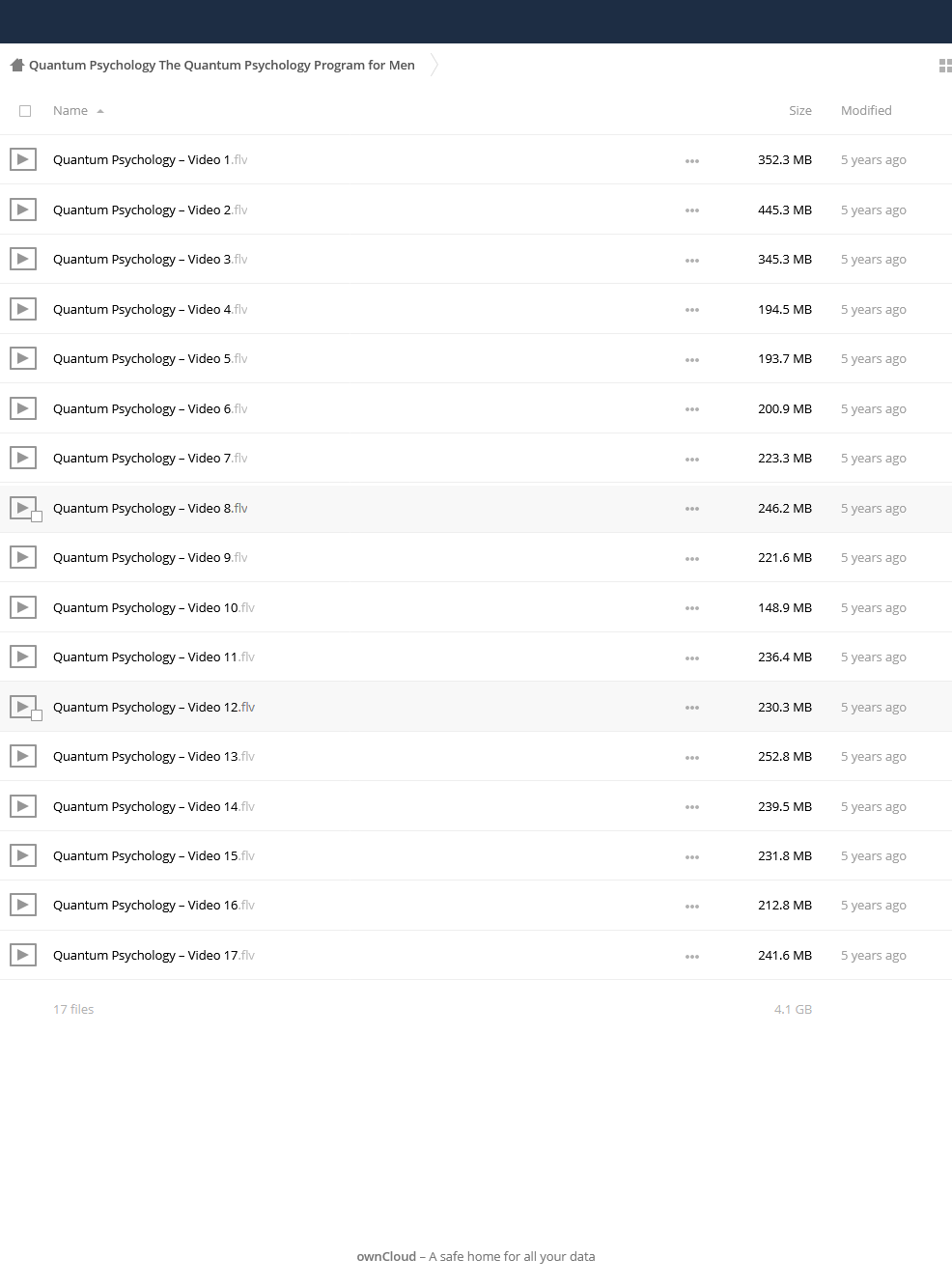
Task: Open more actions menu for Video 2.flv
Action: (x=692, y=210)
